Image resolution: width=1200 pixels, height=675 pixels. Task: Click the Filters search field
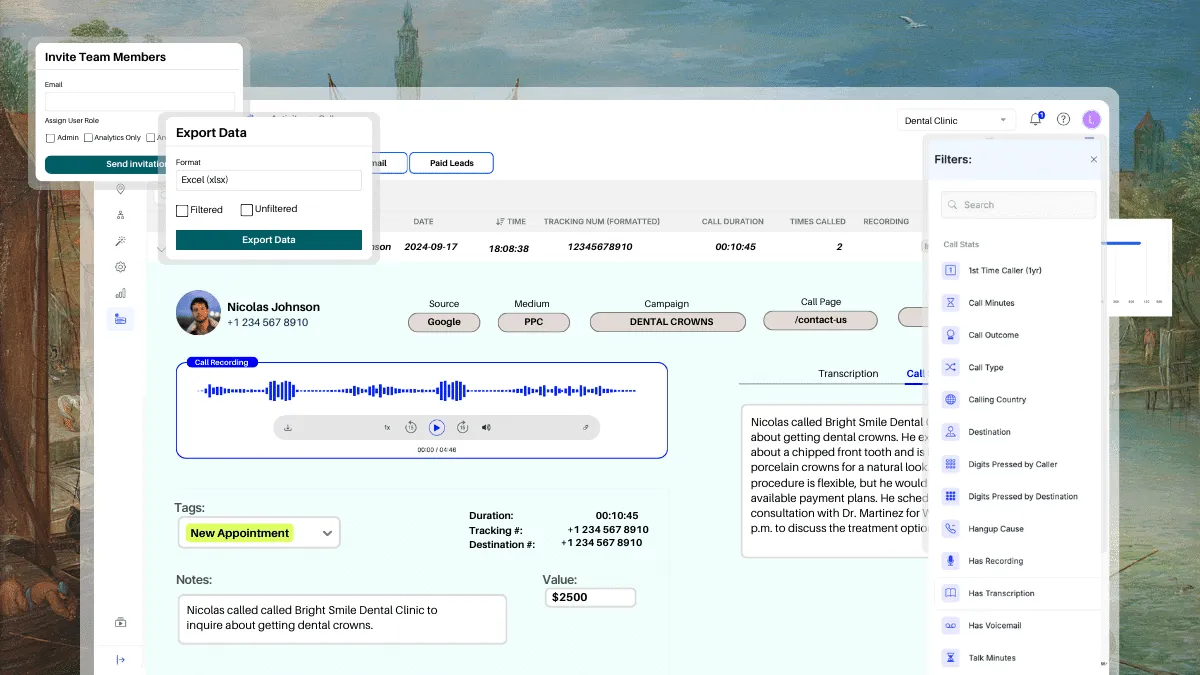pyautogui.click(x=1018, y=205)
